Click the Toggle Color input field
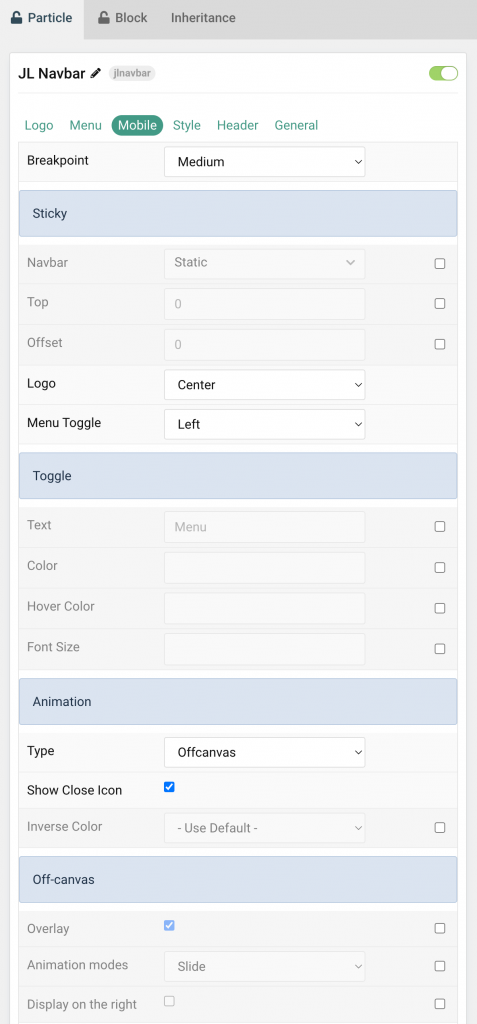The height and width of the screenshot is (1024, 477). tap(265, 568)
